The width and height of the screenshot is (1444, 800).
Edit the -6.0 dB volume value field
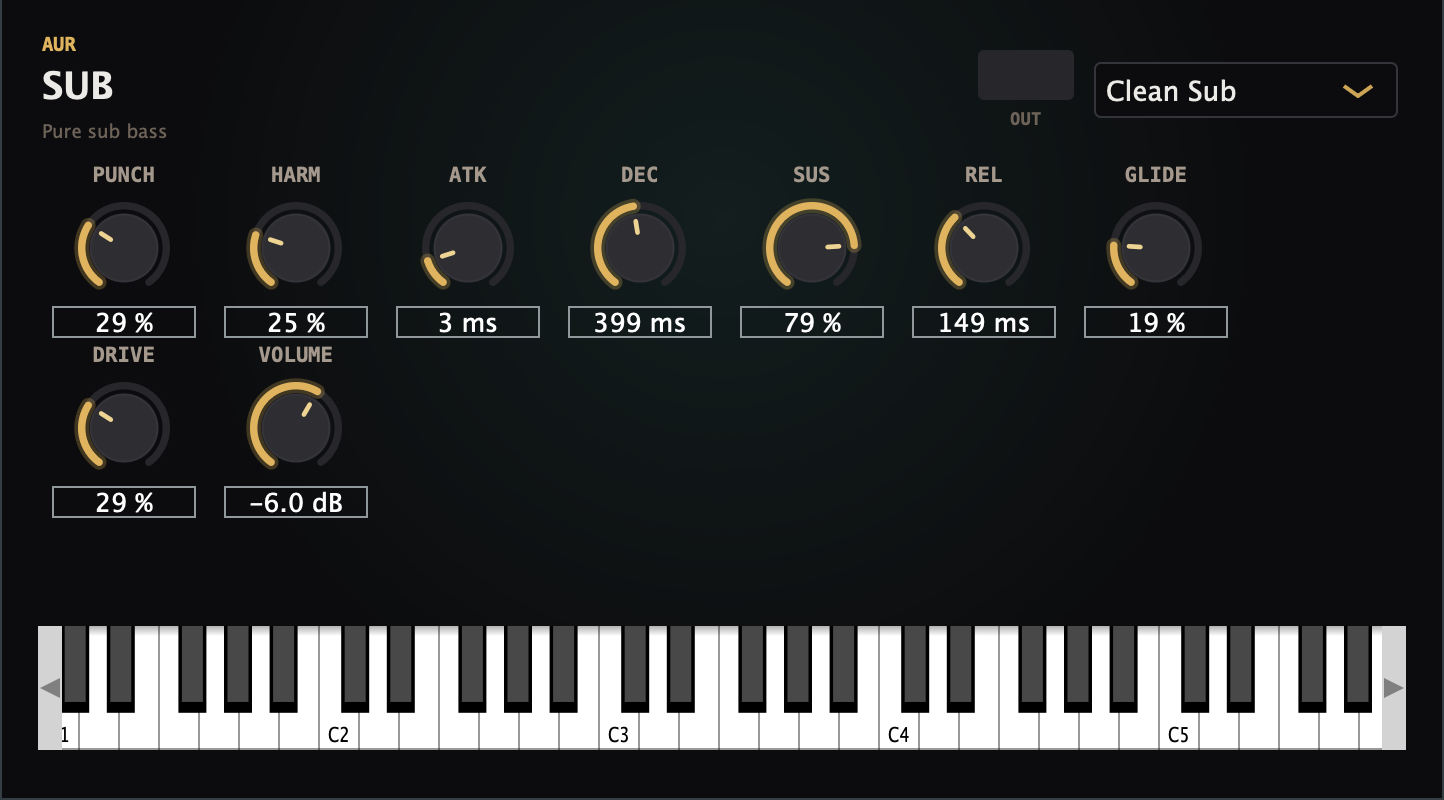[296, 502]
